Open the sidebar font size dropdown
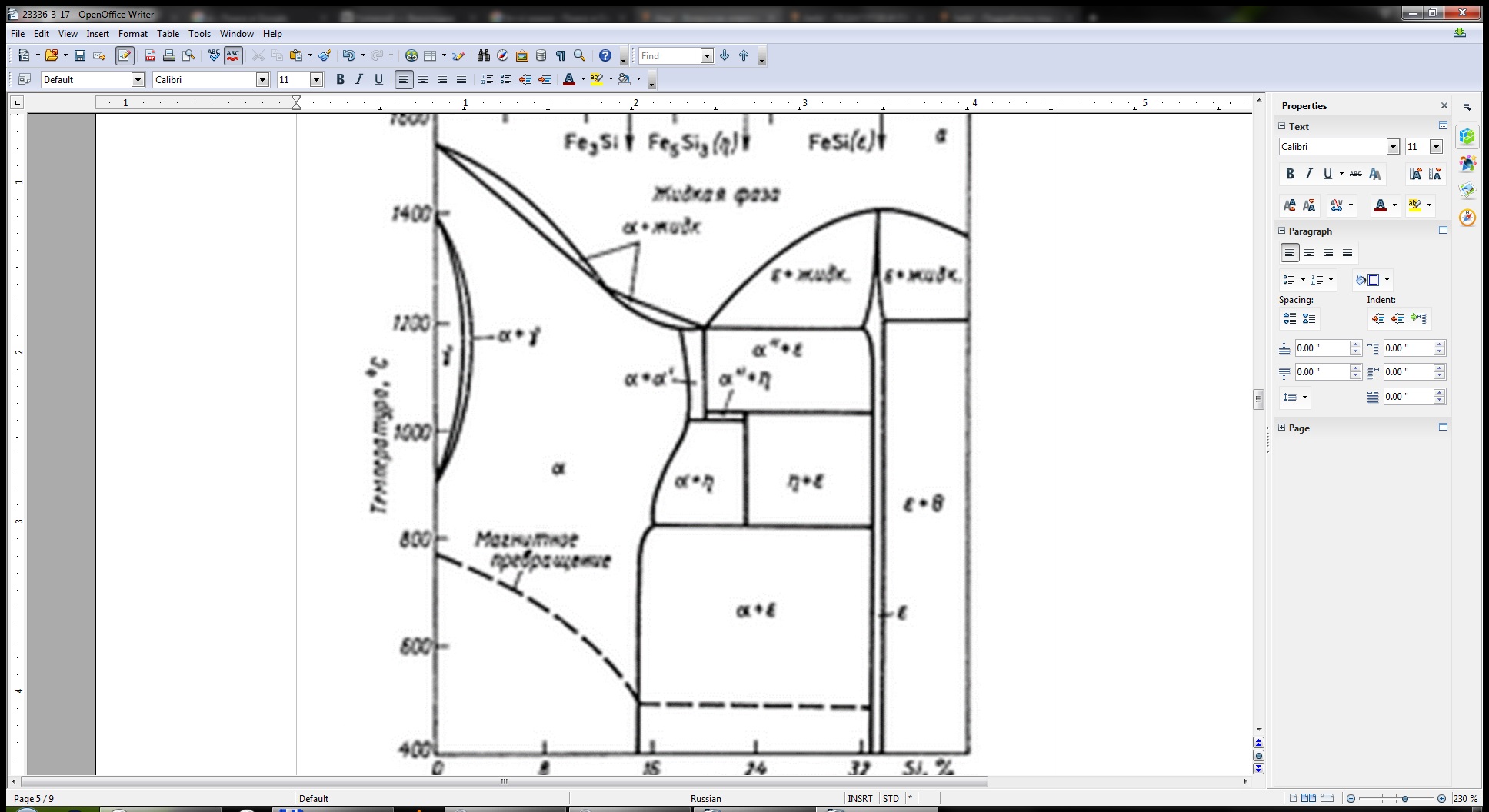The width and height of the screenshot is (1489, 812). (x=1436, y=146)
